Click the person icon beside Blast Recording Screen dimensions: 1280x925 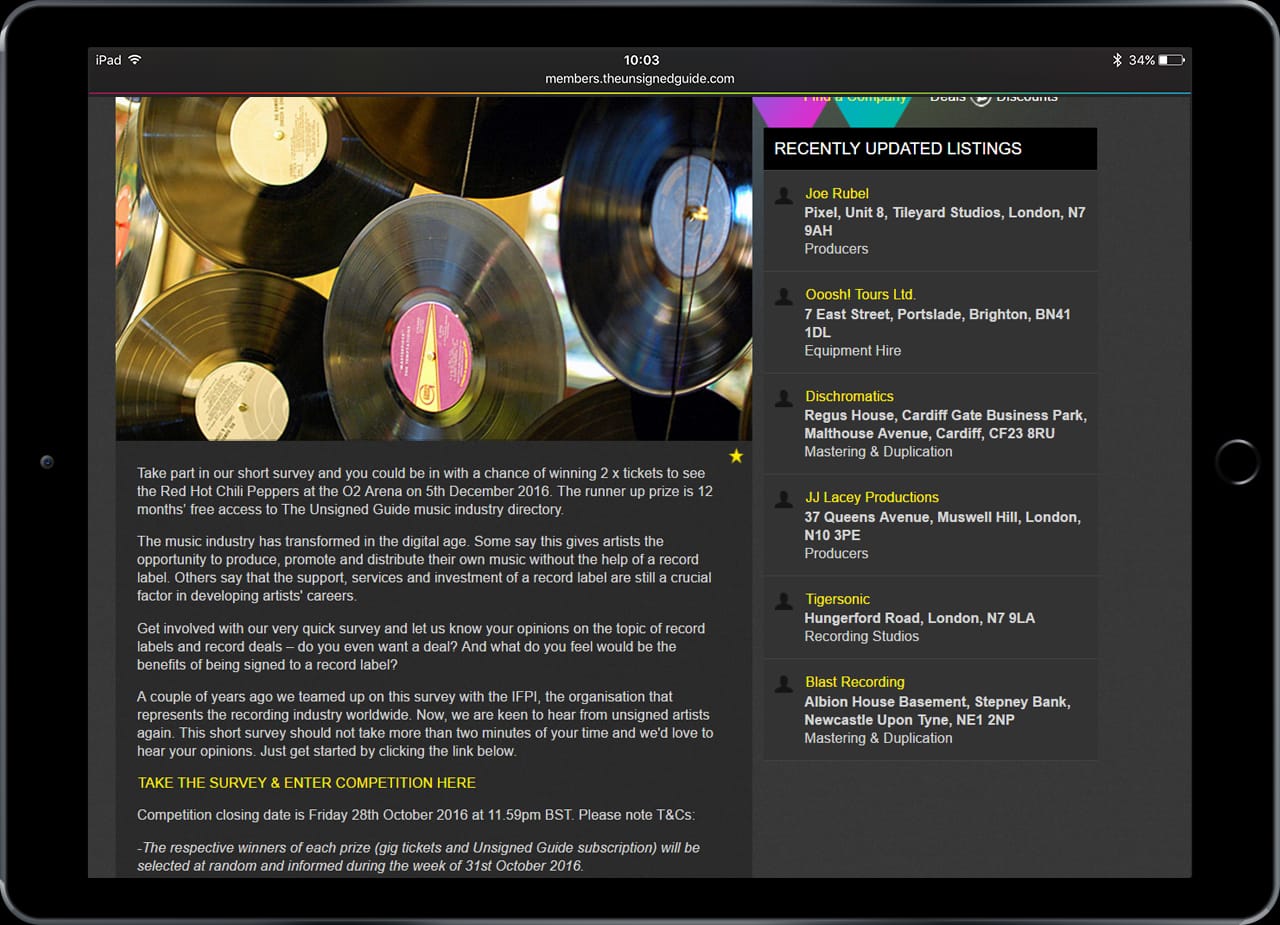784,685
